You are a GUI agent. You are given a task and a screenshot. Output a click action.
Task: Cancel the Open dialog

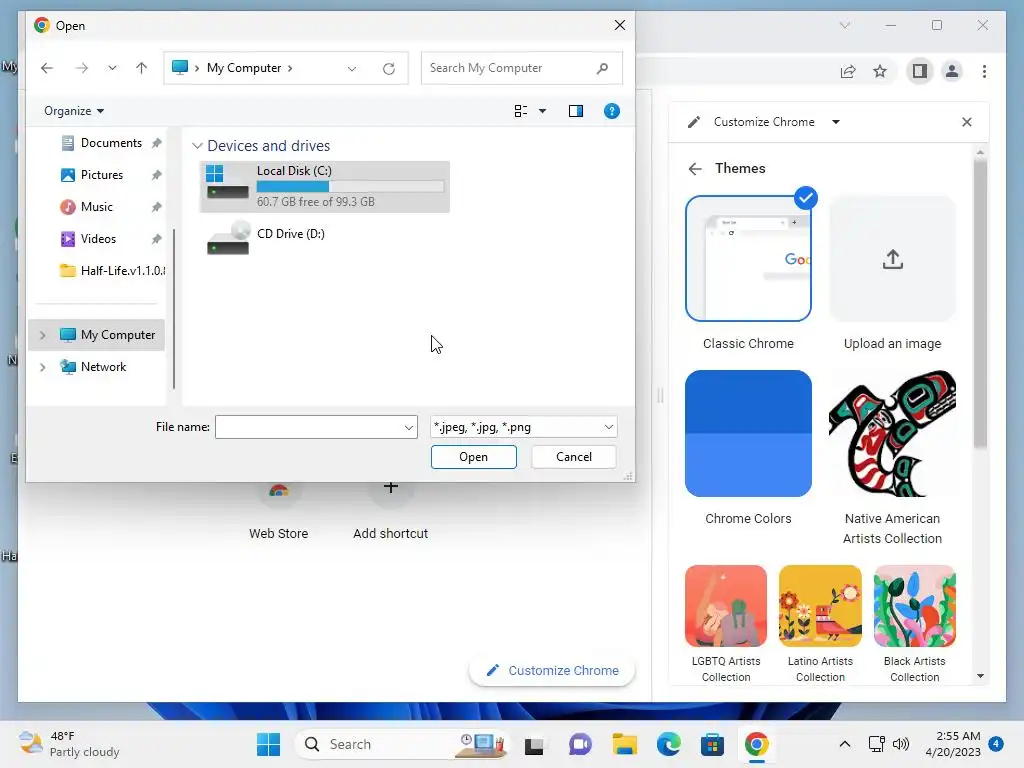point(573,457)
